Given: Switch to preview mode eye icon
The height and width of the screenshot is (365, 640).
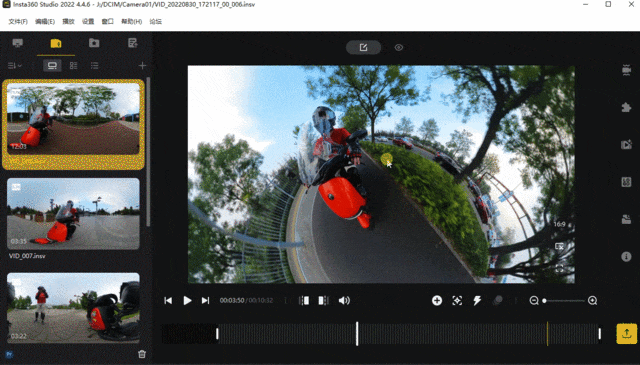Looking at the screenshot, I should [x=399, y=47].
